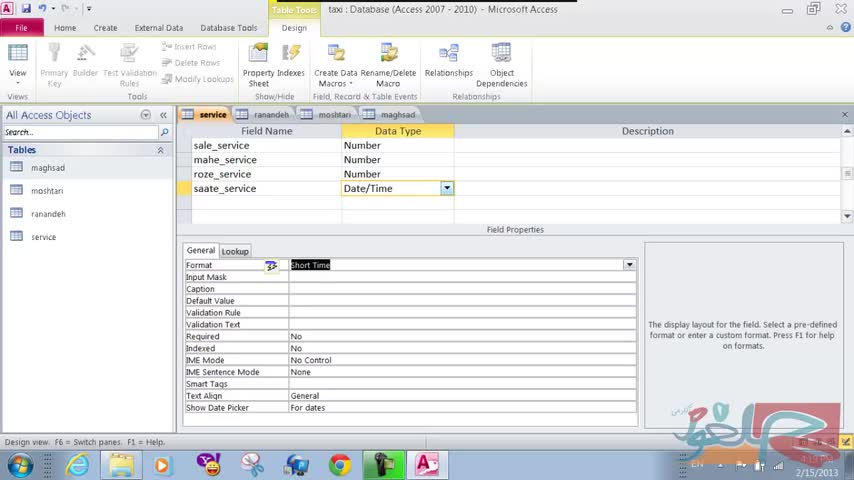
Task: Open the Access Help icon
Action: (x=845, y=27)
